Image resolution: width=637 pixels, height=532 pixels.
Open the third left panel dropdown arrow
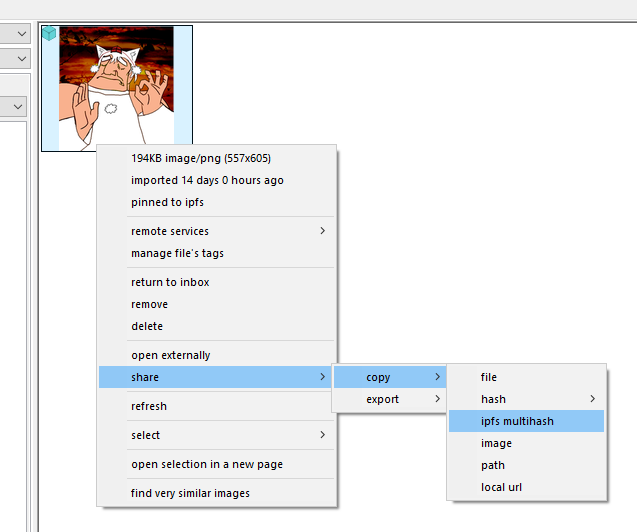(18, 107)
